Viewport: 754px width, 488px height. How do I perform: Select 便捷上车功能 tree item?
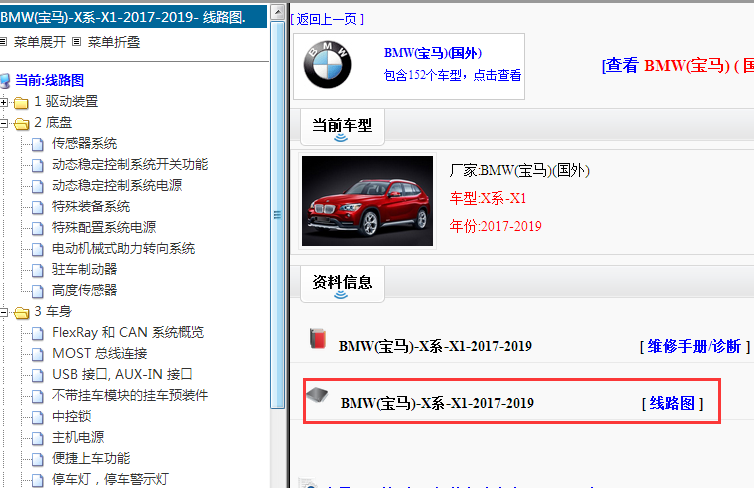pyautogui.click(x=91, y=459)
